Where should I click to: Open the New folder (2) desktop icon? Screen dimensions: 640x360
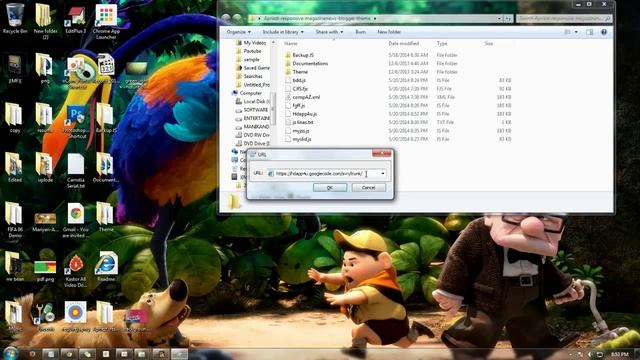pyautogui.click(x=45, y=20)
